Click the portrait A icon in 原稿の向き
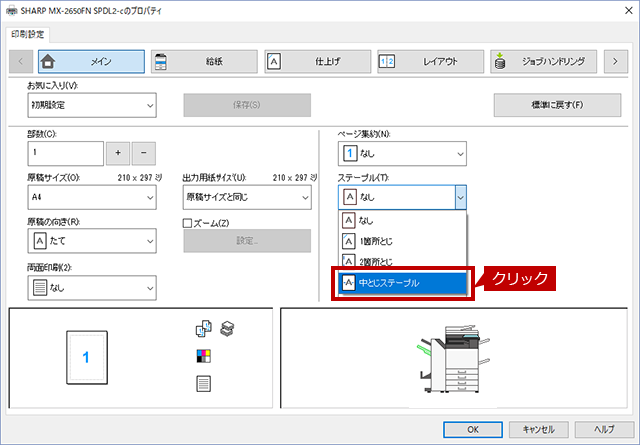640x445 pixels. tap(40, 241)
